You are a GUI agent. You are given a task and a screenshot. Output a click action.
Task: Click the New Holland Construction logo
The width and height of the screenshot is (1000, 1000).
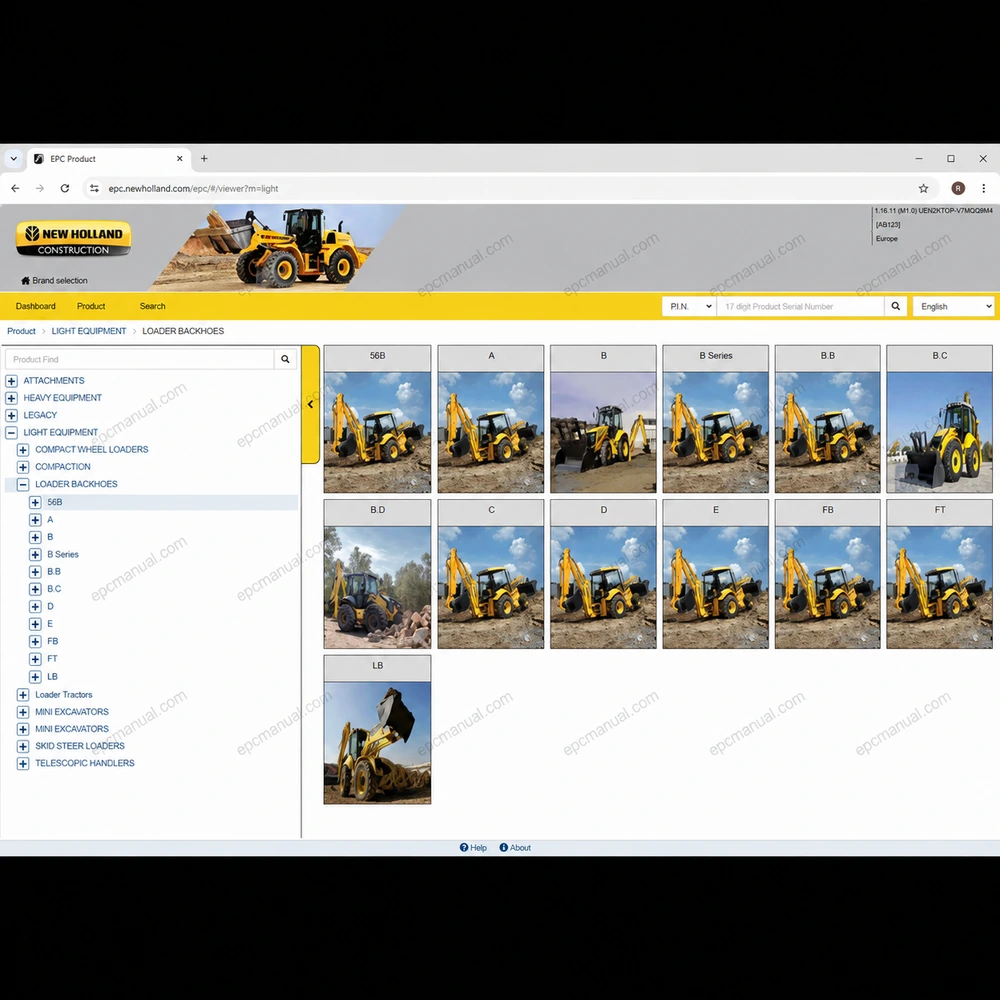coord(73,239)
